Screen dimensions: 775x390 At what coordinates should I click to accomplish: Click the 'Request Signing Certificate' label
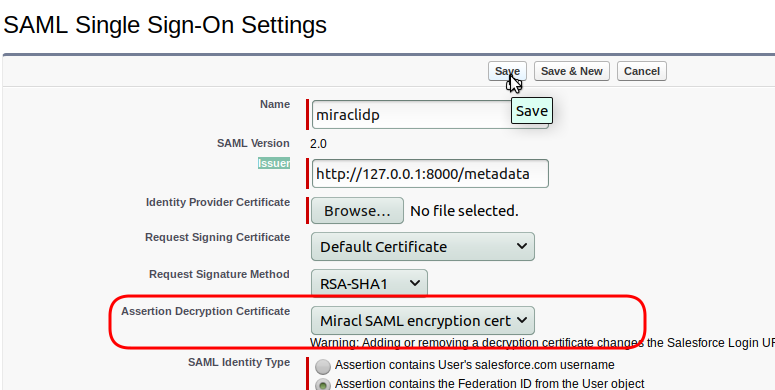[x=217, y=237]
